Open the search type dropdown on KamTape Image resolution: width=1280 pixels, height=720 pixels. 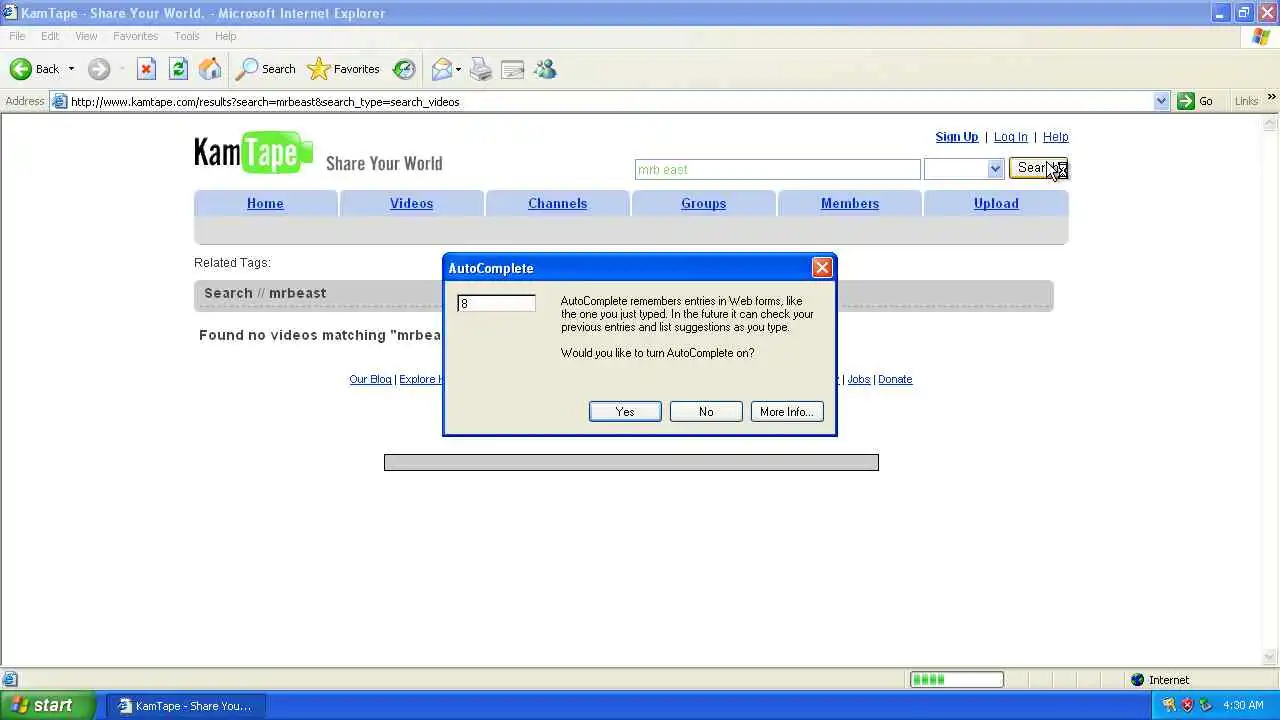[995, 169]
